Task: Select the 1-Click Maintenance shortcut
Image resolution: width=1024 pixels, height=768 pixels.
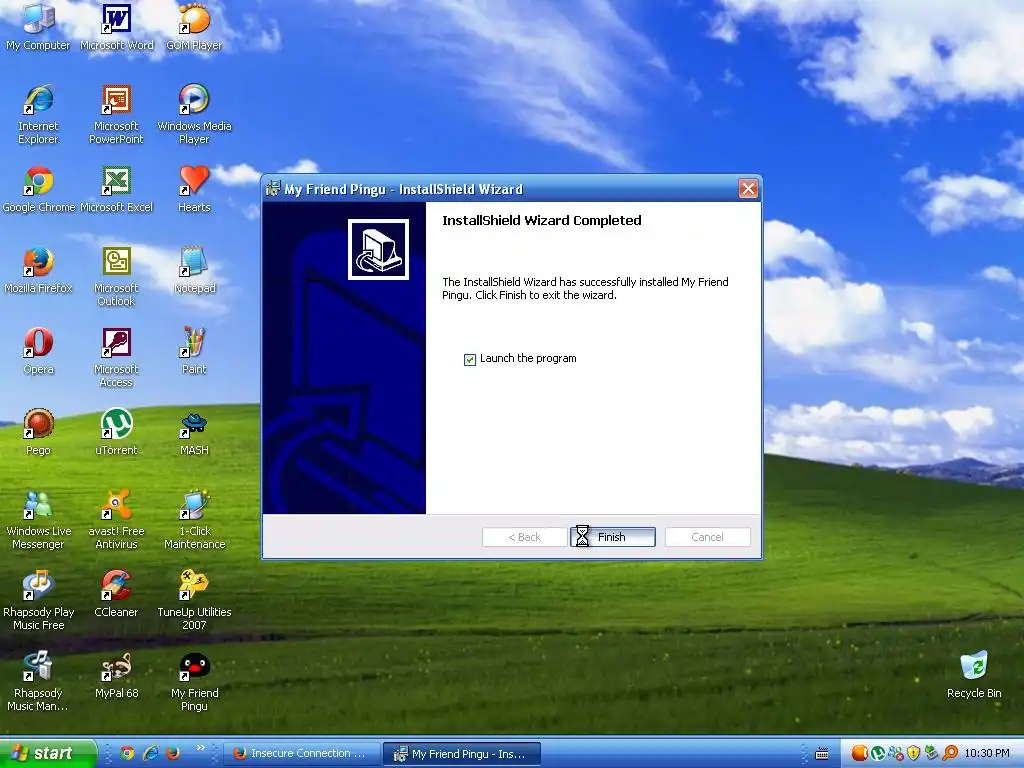Action: pyautogui.click(x=194, y=519)
